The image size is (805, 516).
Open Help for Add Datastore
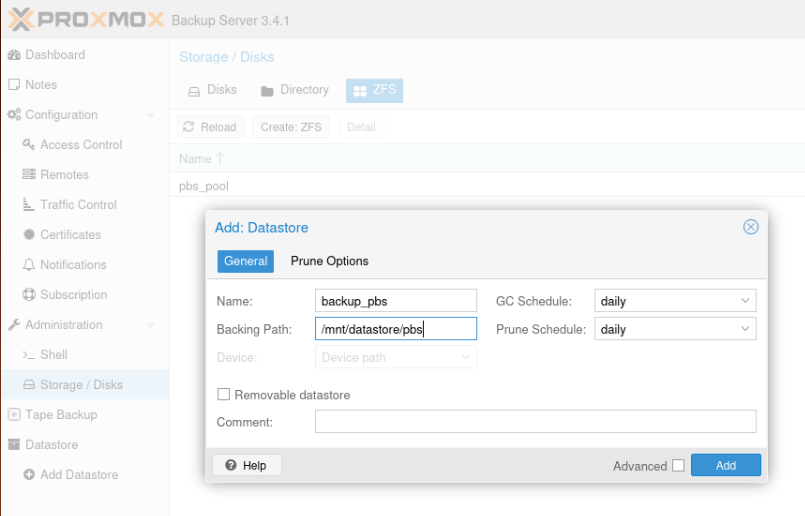246,465
